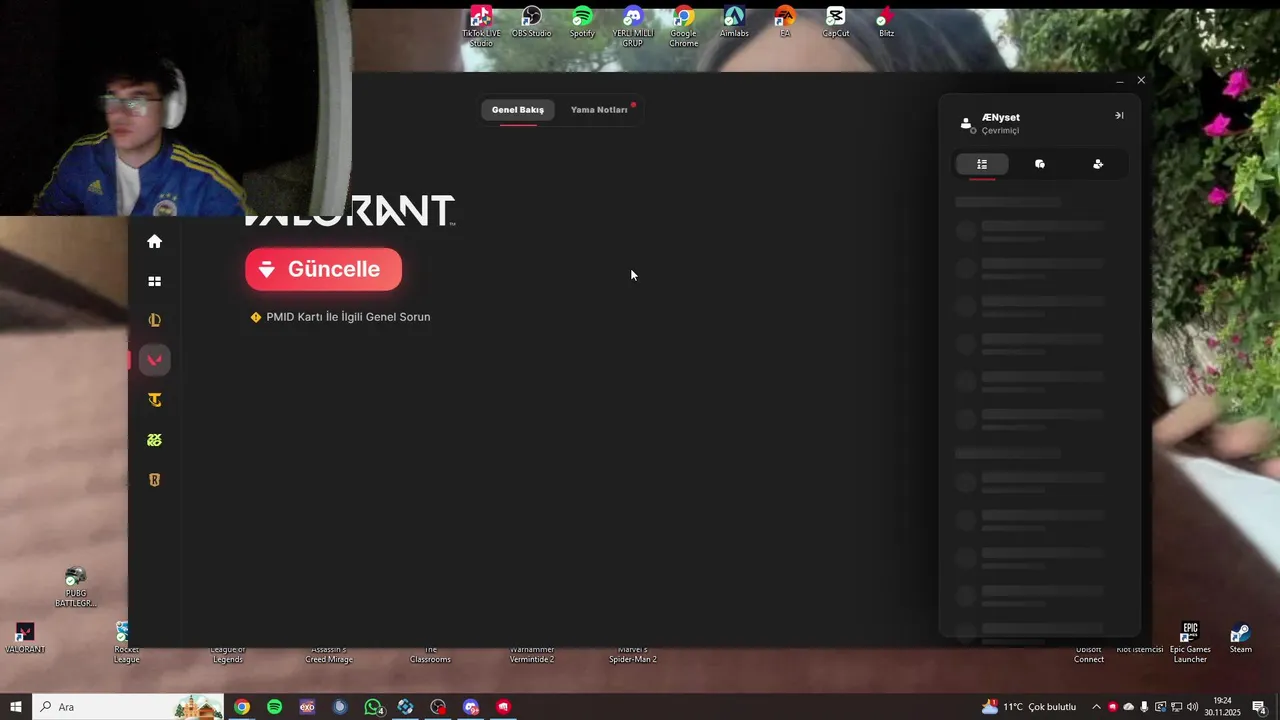Open WhatsApp from the taskbar
The width and height of the screenshot is (1280, 720).
pyautogui.click(x=373, y=707)
